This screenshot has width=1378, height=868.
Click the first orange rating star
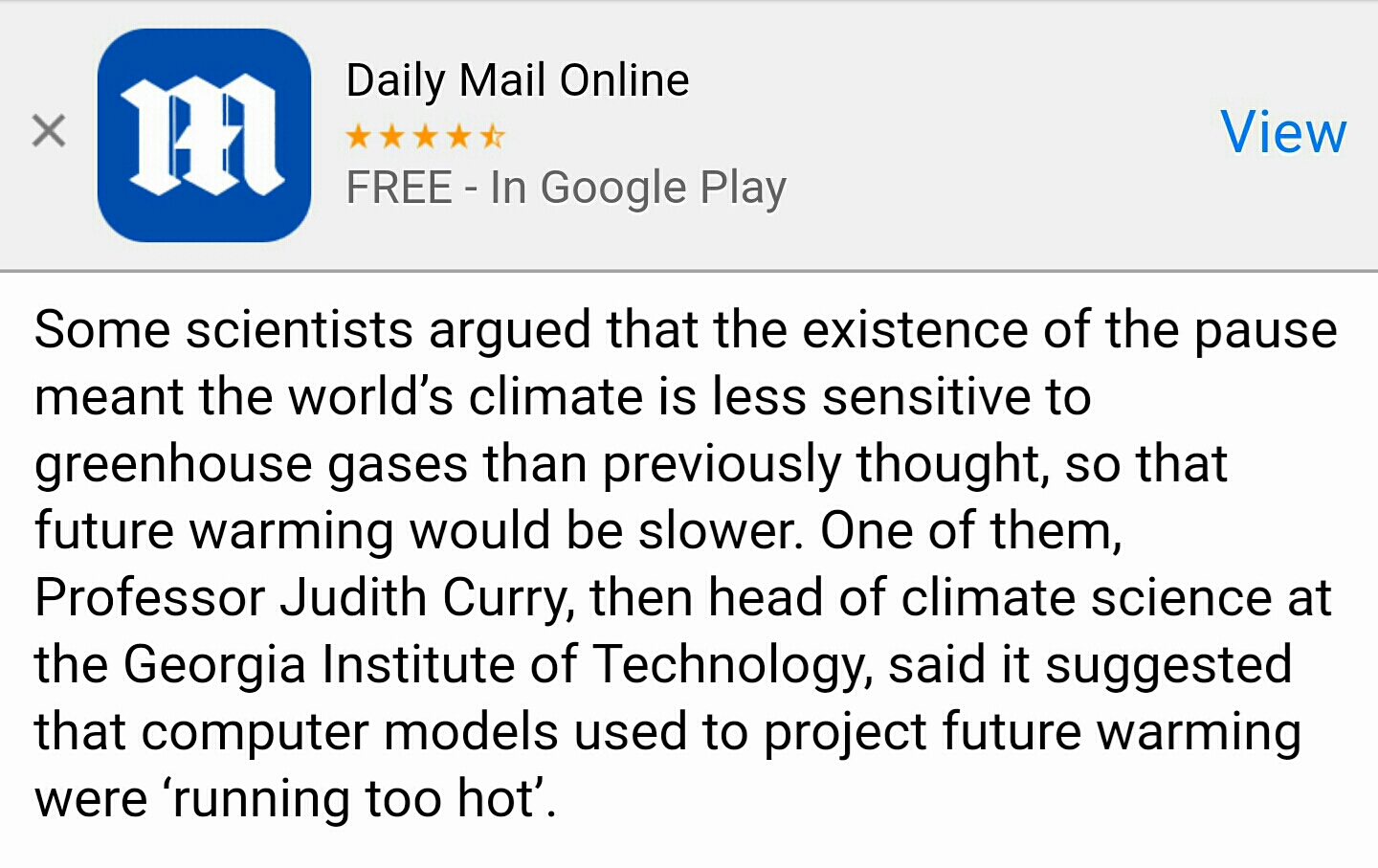click(359, 136)
